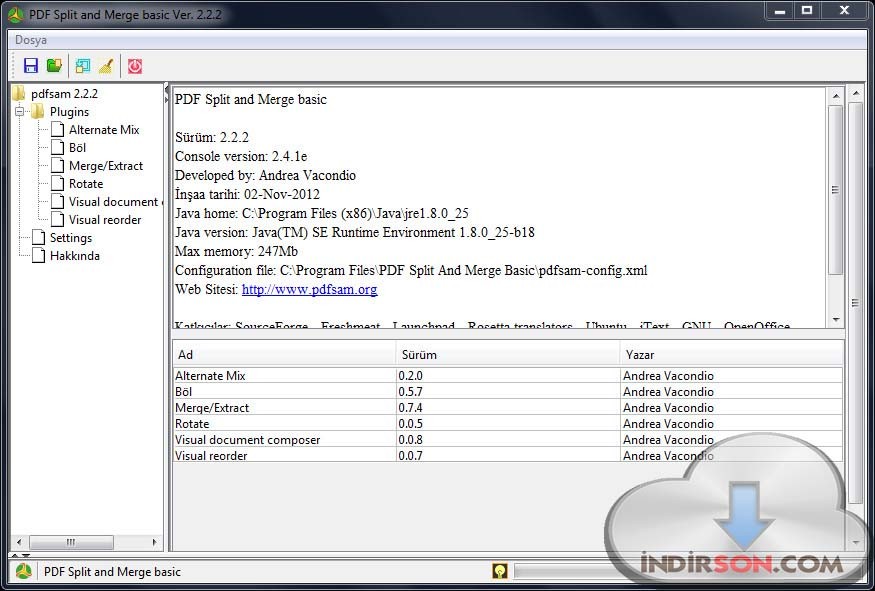Screen dimensions: 875x591
Task: Select the Plugins folder in the tree
Action: tap(69, 112)
